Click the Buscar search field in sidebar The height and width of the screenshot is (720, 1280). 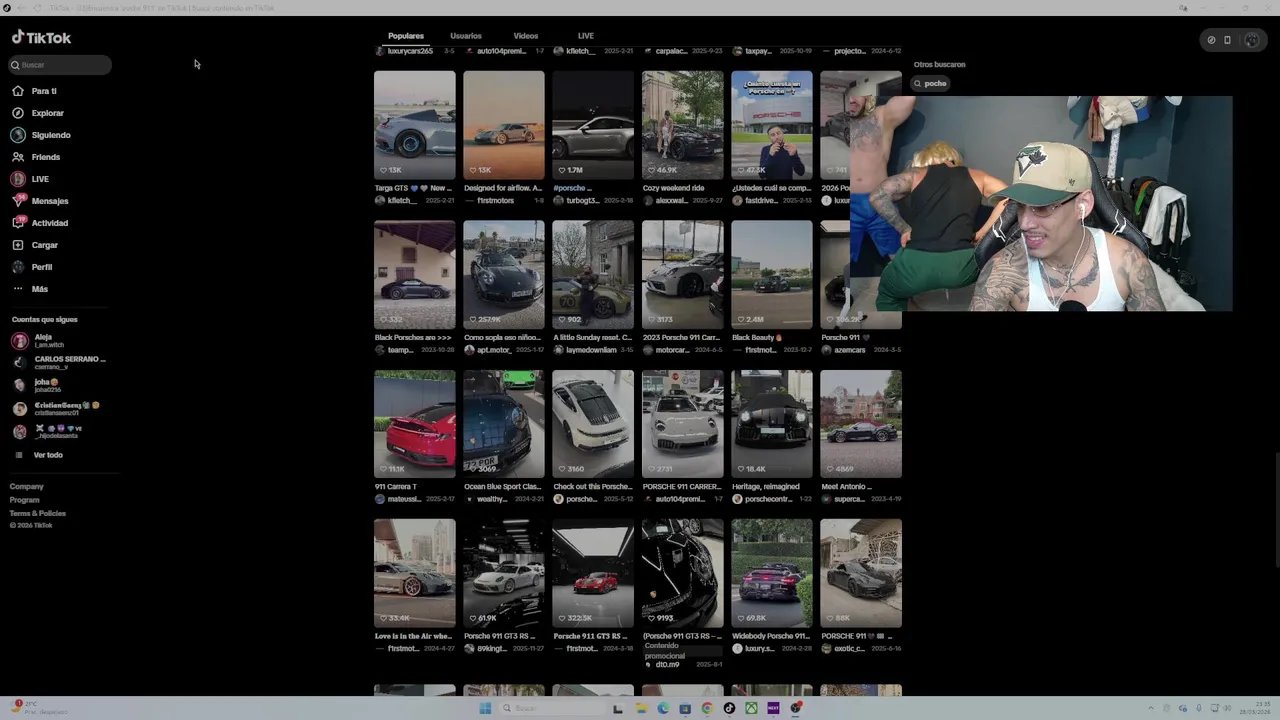click(60, 65)
